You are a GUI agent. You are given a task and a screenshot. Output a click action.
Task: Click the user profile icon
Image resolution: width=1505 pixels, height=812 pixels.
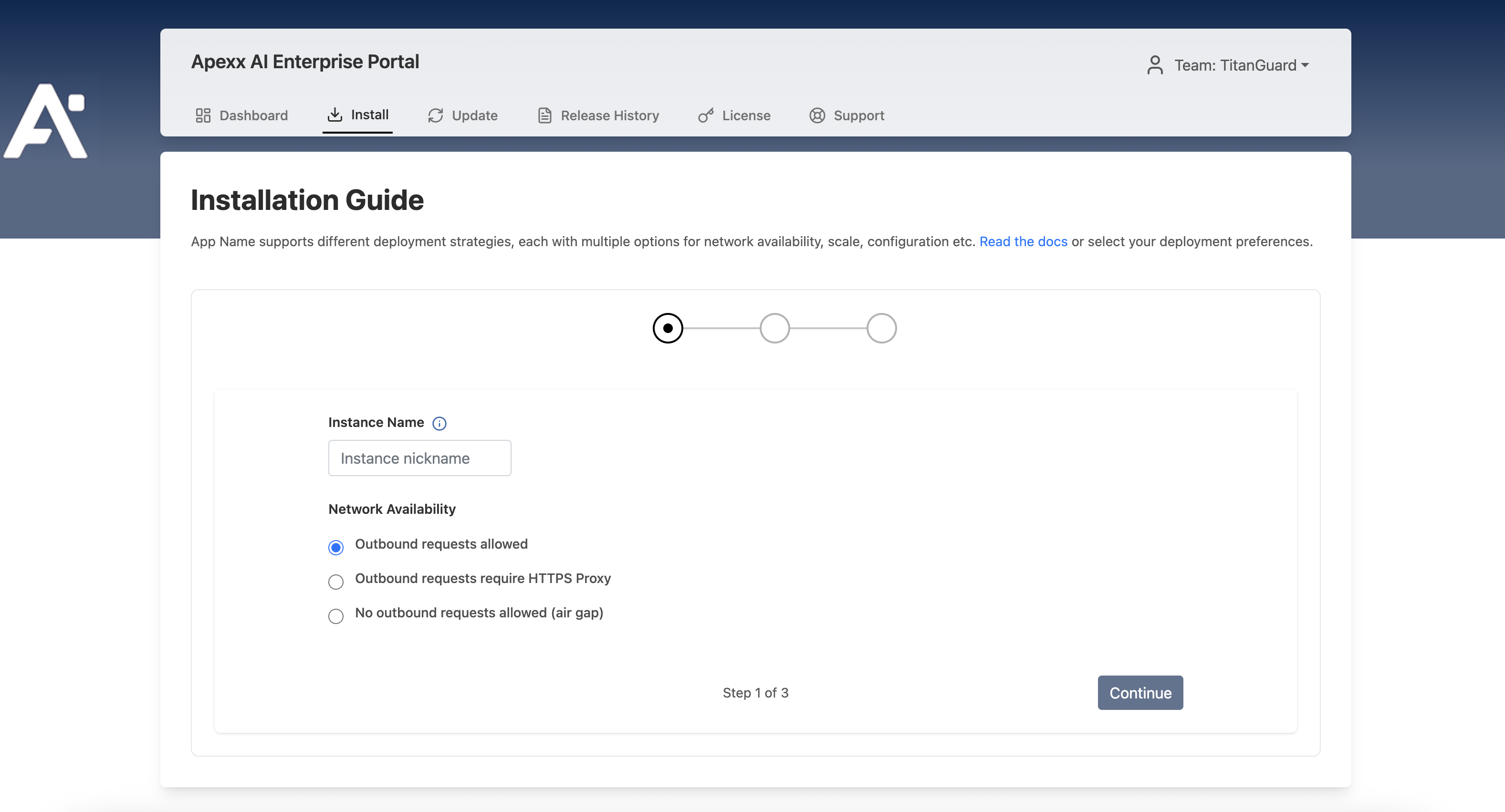click(1154, 65)
